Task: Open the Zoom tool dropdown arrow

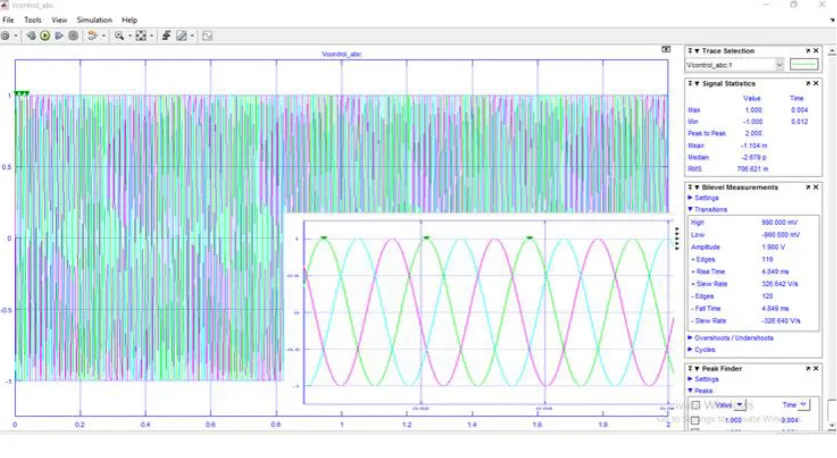Action: [130, 36]
